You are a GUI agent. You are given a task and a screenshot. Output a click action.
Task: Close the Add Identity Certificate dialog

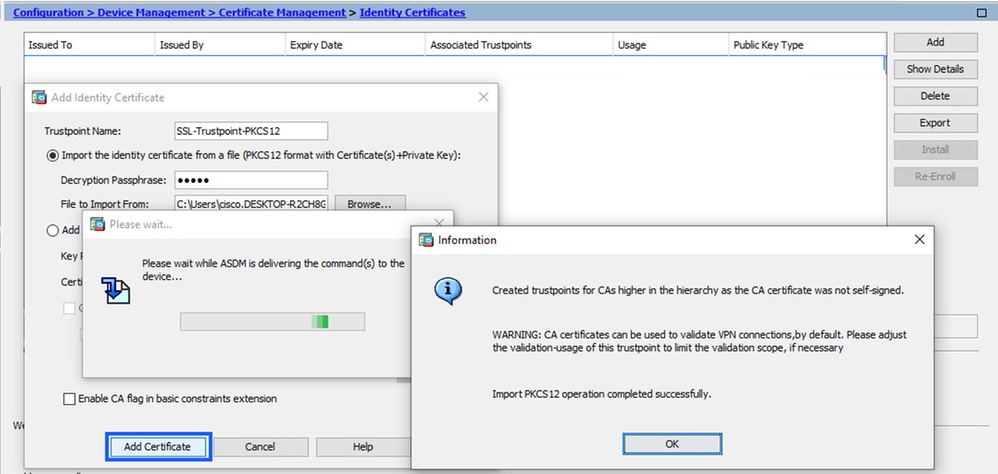[x=483, y=97]
